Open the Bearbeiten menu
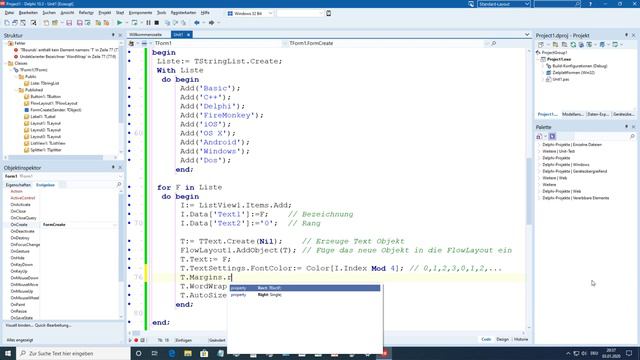This screenshot has width=640, height=360. coord(28,13)
